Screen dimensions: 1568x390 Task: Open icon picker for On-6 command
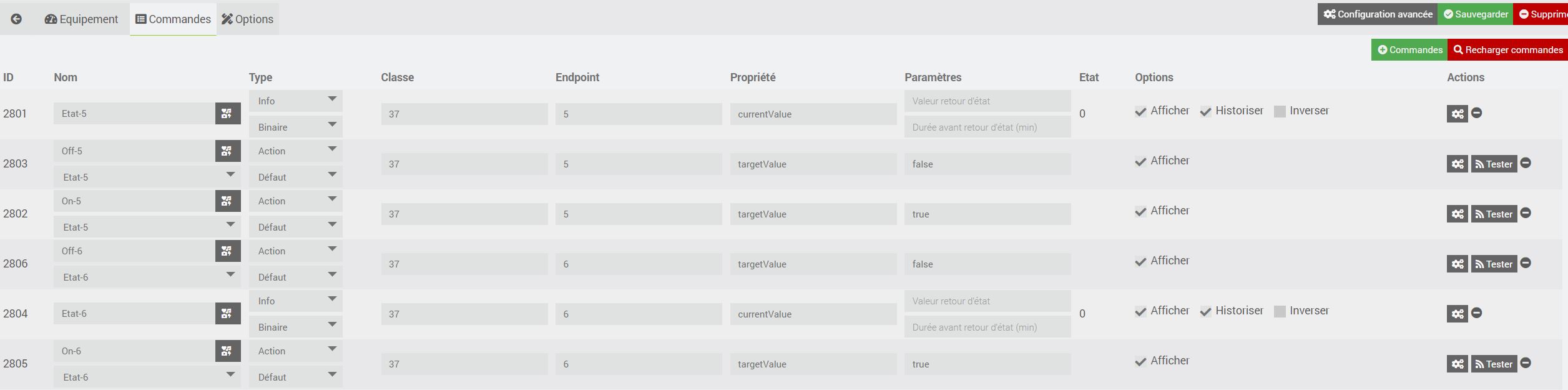[x=227, y=351]
